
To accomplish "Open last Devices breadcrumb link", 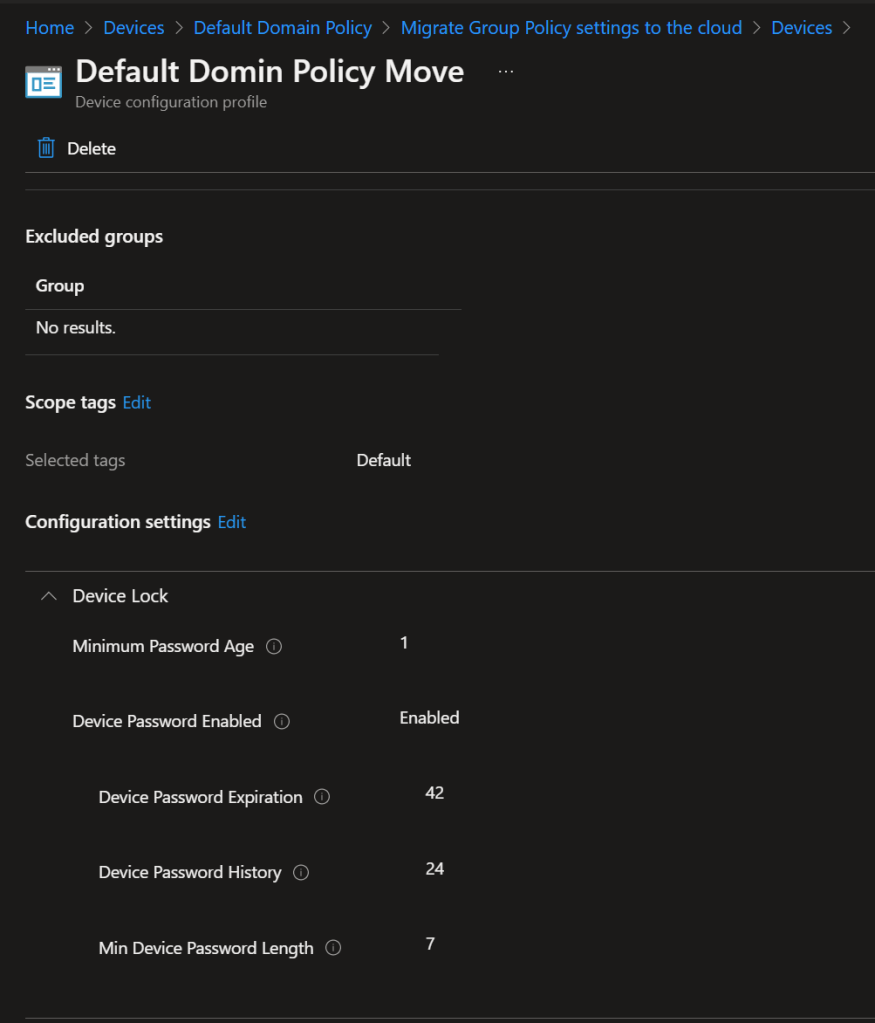I will click(x=801, y=28).
